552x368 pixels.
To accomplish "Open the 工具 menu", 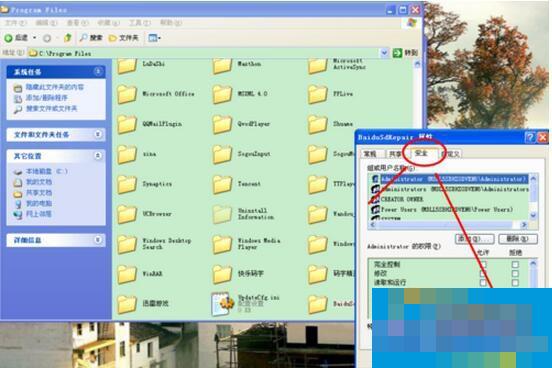I will tap(139, 23).
